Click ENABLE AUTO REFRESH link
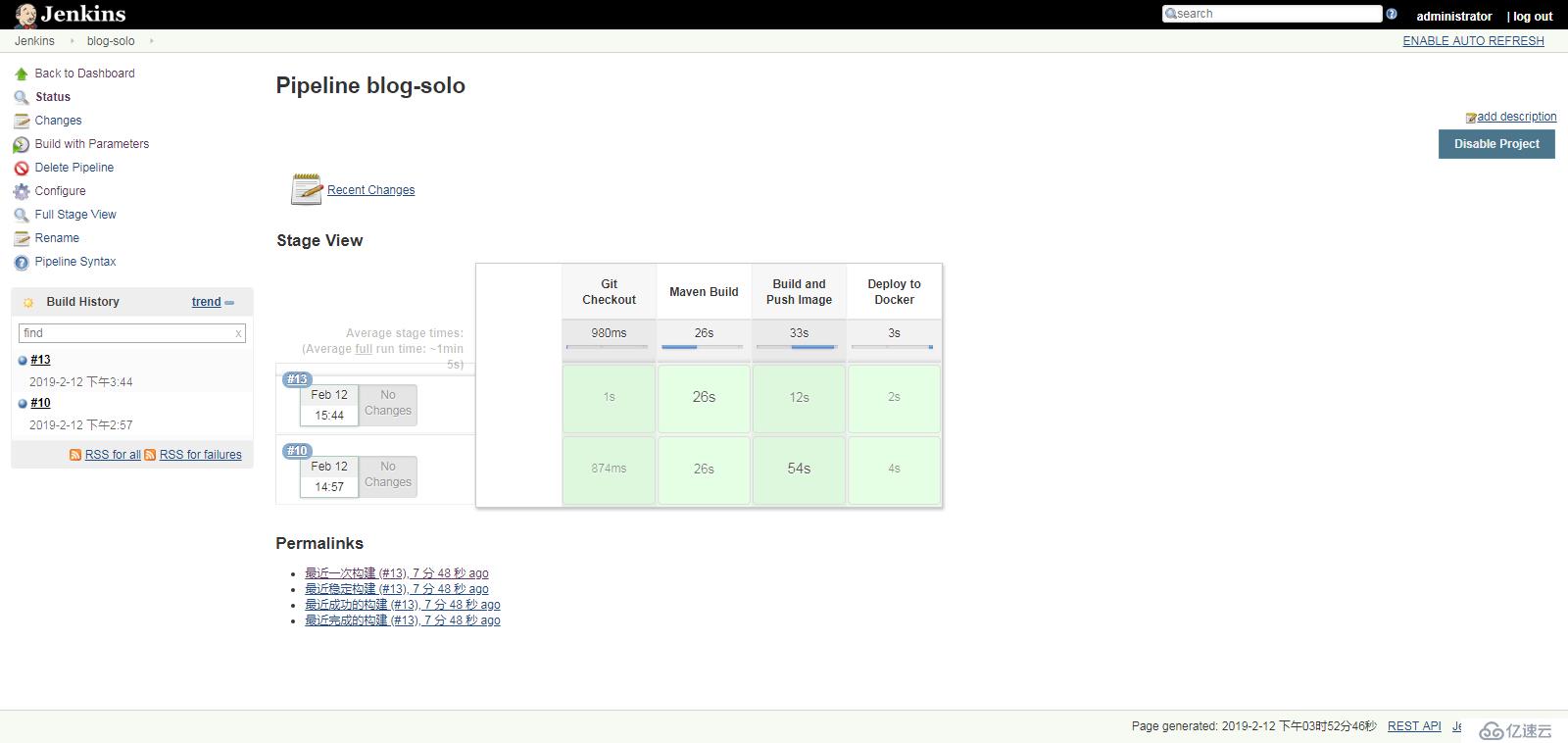Viewport: 1568px width, 743px height. [x=1473, y=41]
